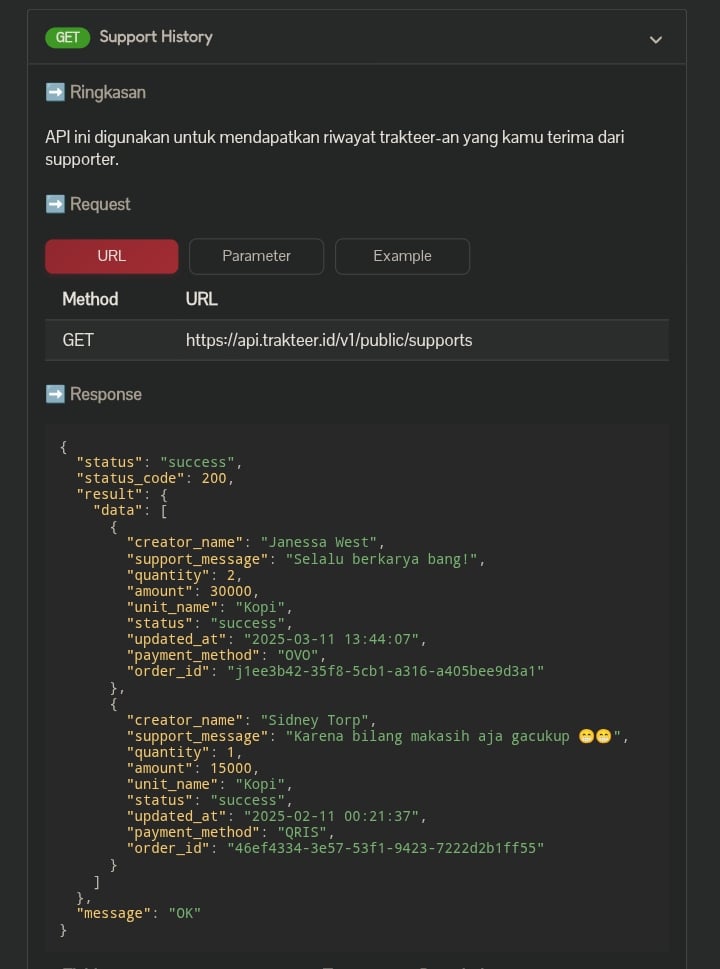Click the arrow icon beside Ringkasan

click(x=55, y=92)
